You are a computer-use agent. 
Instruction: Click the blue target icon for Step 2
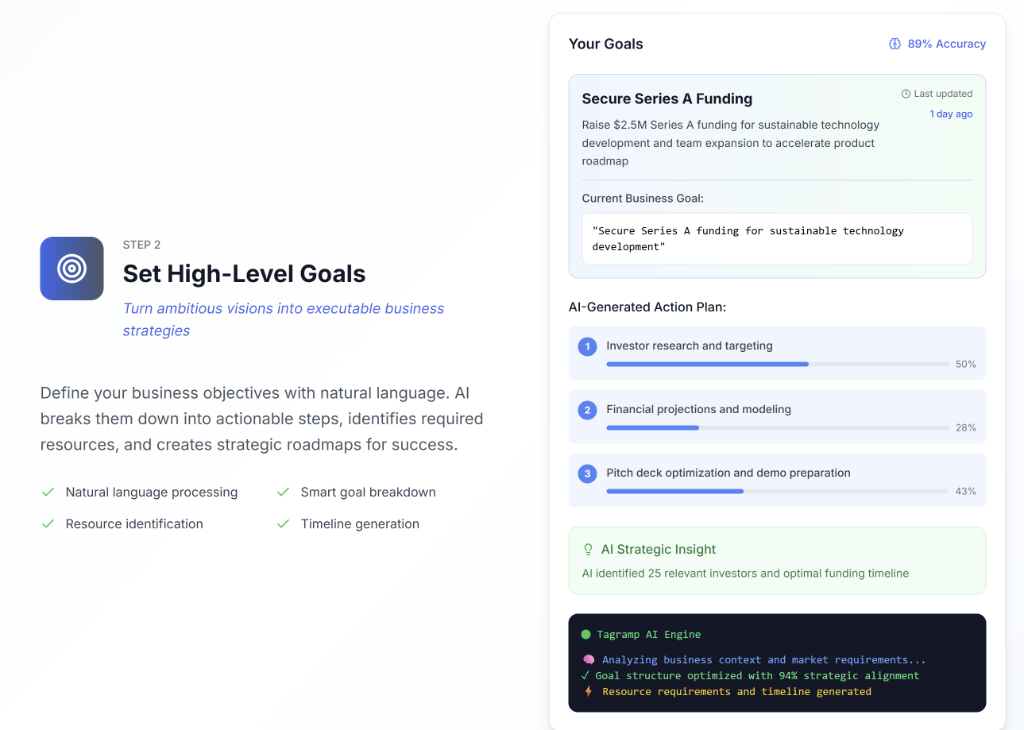pos(72,268)
